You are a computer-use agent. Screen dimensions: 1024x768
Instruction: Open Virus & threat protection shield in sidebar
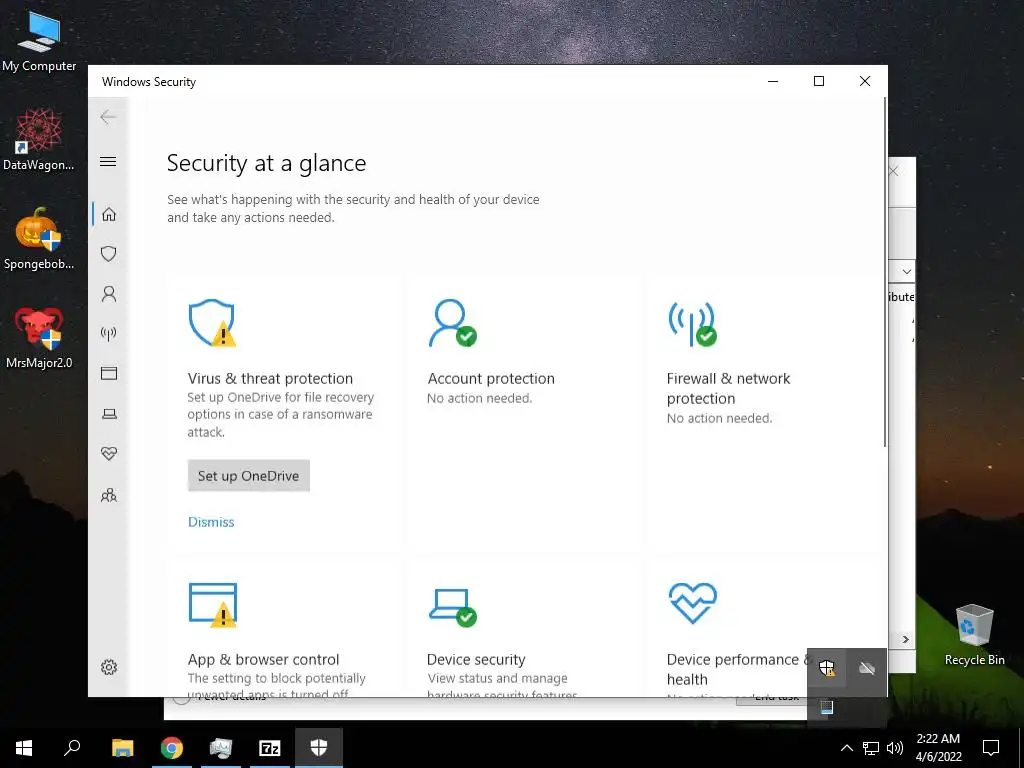click(x=109, y=254)
